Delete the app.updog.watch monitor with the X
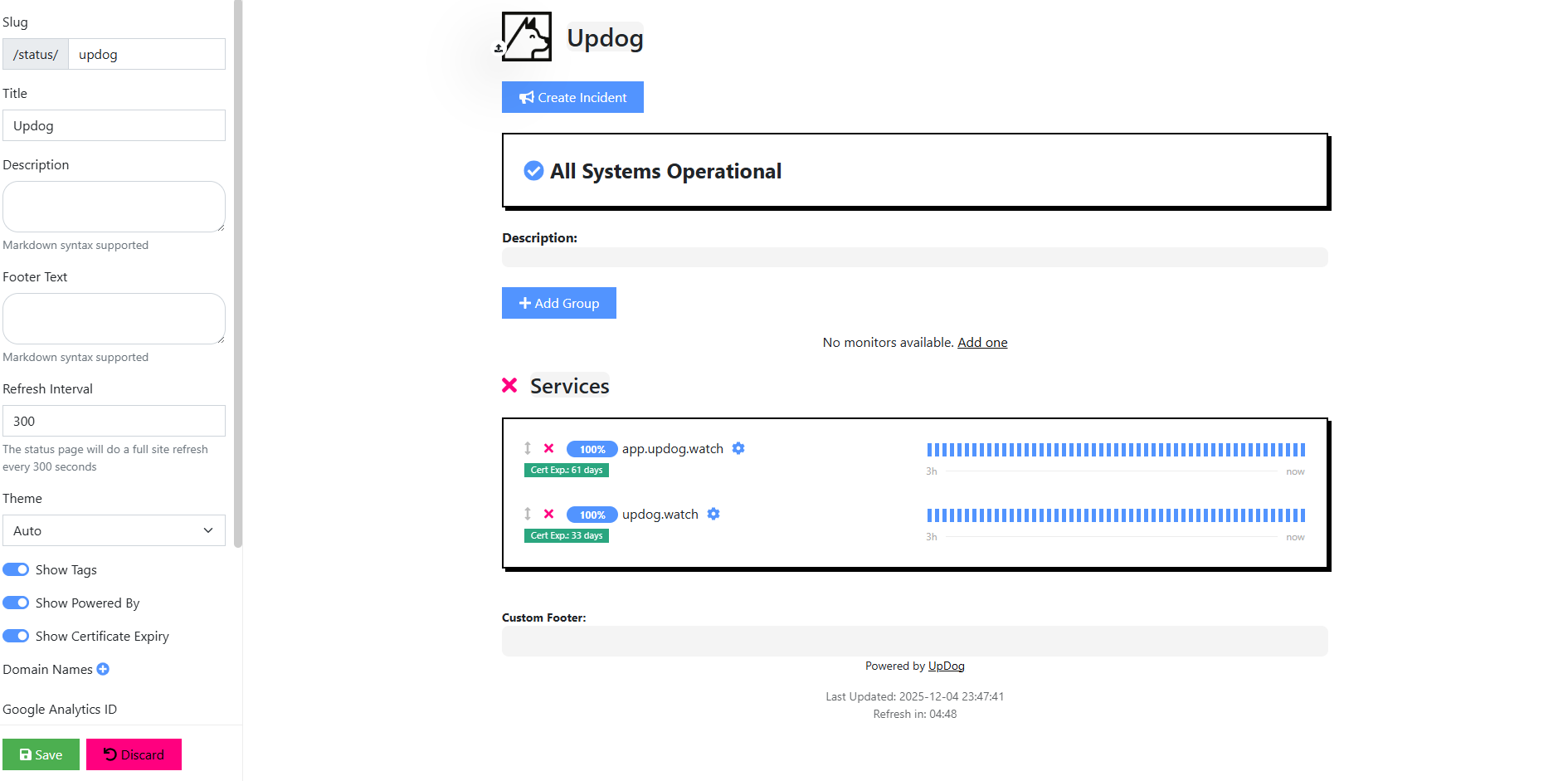 click(x=548, y=448)
